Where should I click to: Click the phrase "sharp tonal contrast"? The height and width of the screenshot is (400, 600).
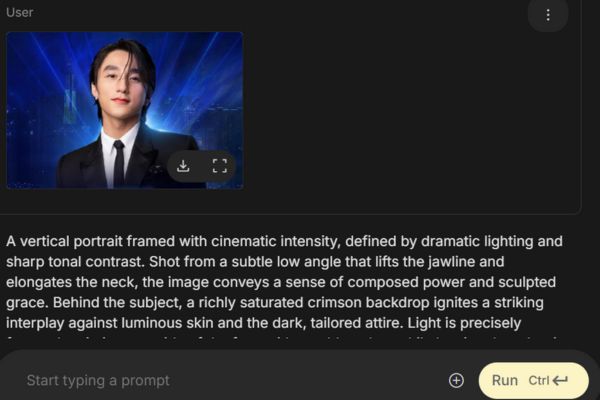(x=82, y=262)
